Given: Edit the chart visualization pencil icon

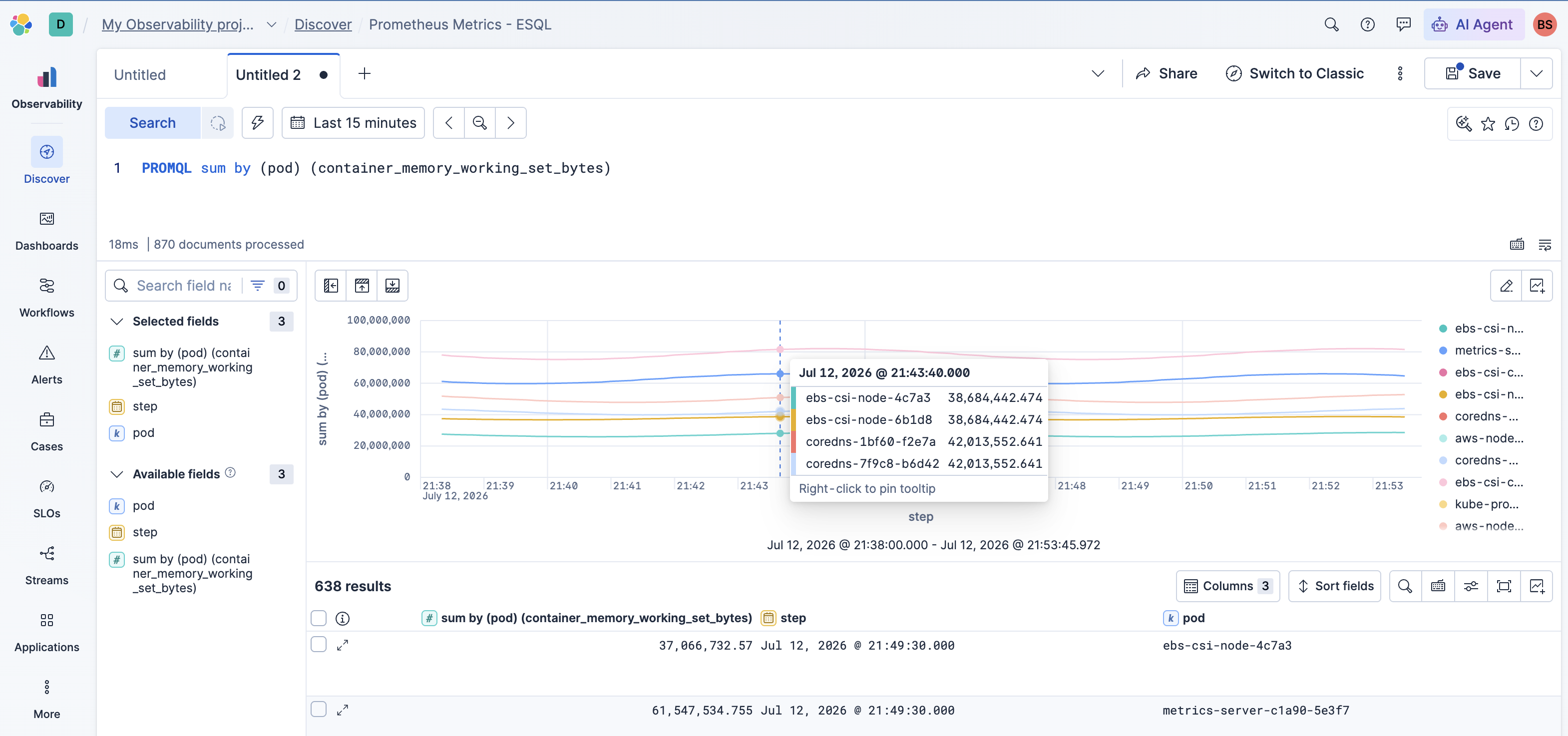Looking at the screenshot, I should pos(1506,286).
